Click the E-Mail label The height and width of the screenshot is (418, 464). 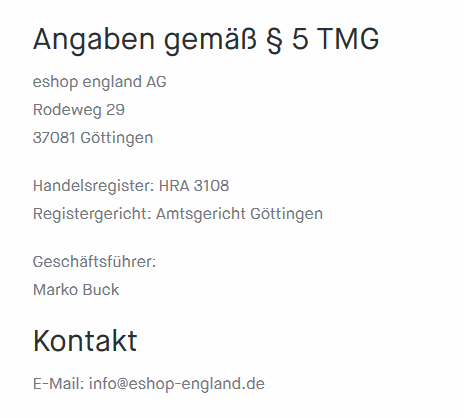coord(58,384)
